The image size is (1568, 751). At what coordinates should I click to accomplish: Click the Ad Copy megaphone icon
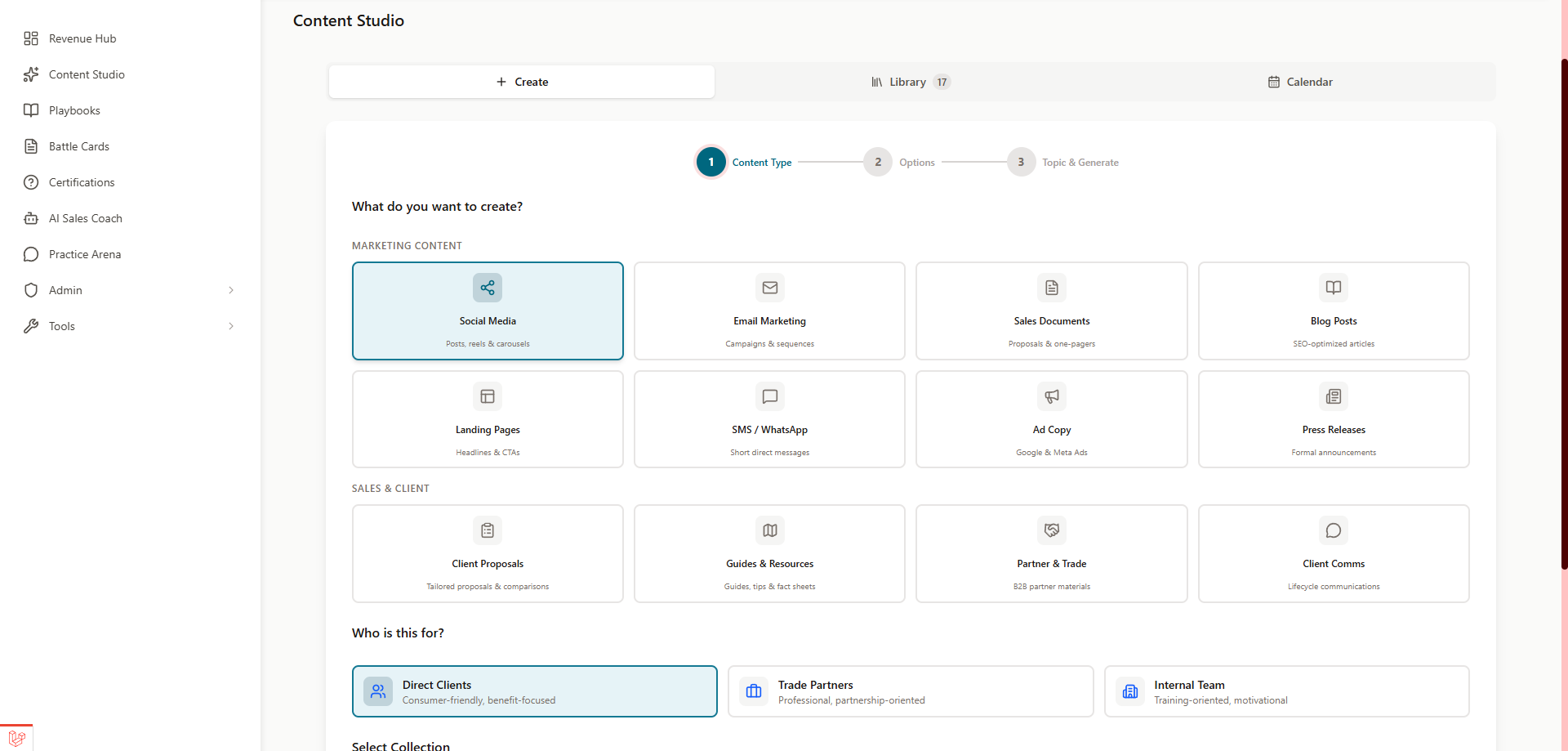[x=1052, y=396]
